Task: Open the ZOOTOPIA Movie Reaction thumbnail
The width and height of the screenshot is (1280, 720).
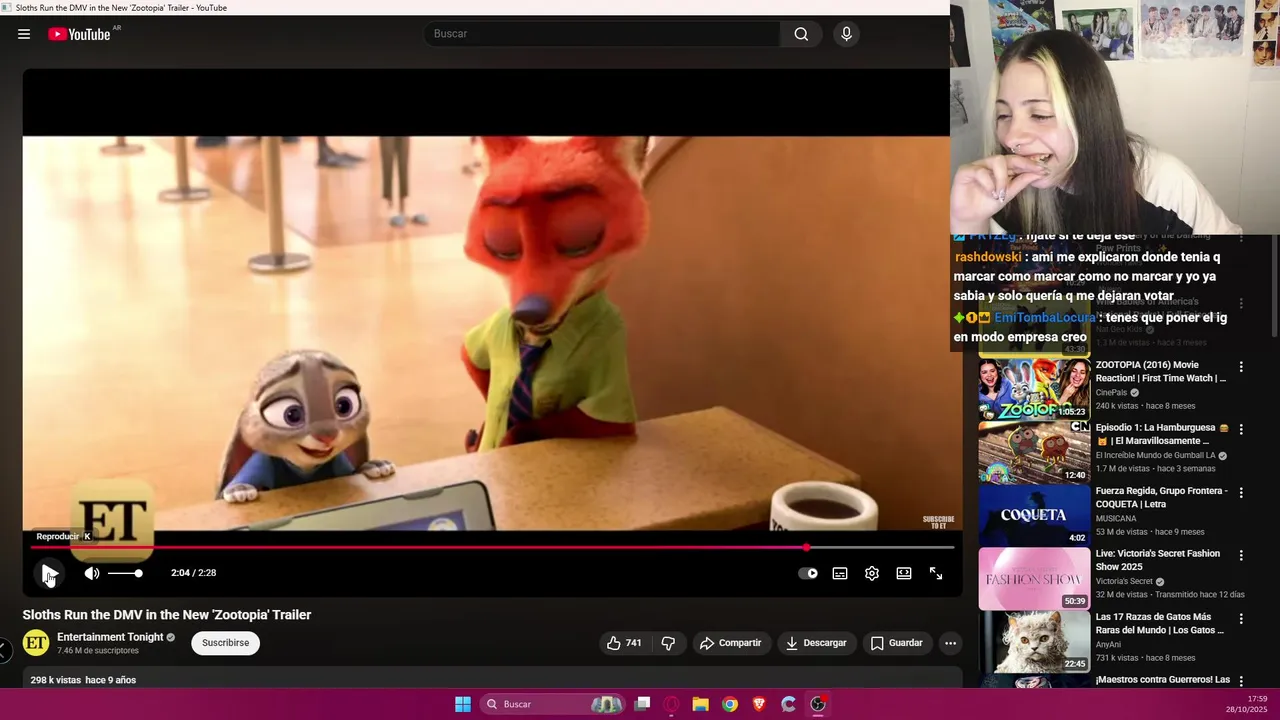Action: click(1034, 389)
